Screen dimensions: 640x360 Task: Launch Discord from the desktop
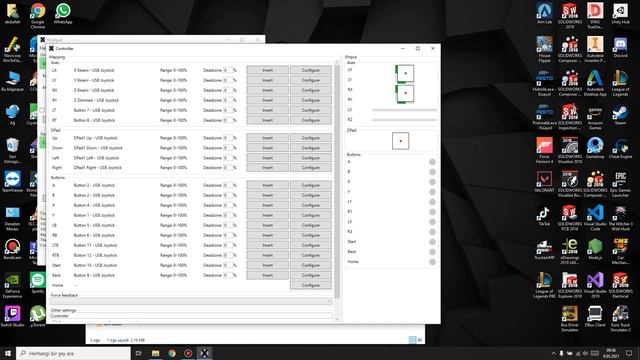(x=620, y=47)
